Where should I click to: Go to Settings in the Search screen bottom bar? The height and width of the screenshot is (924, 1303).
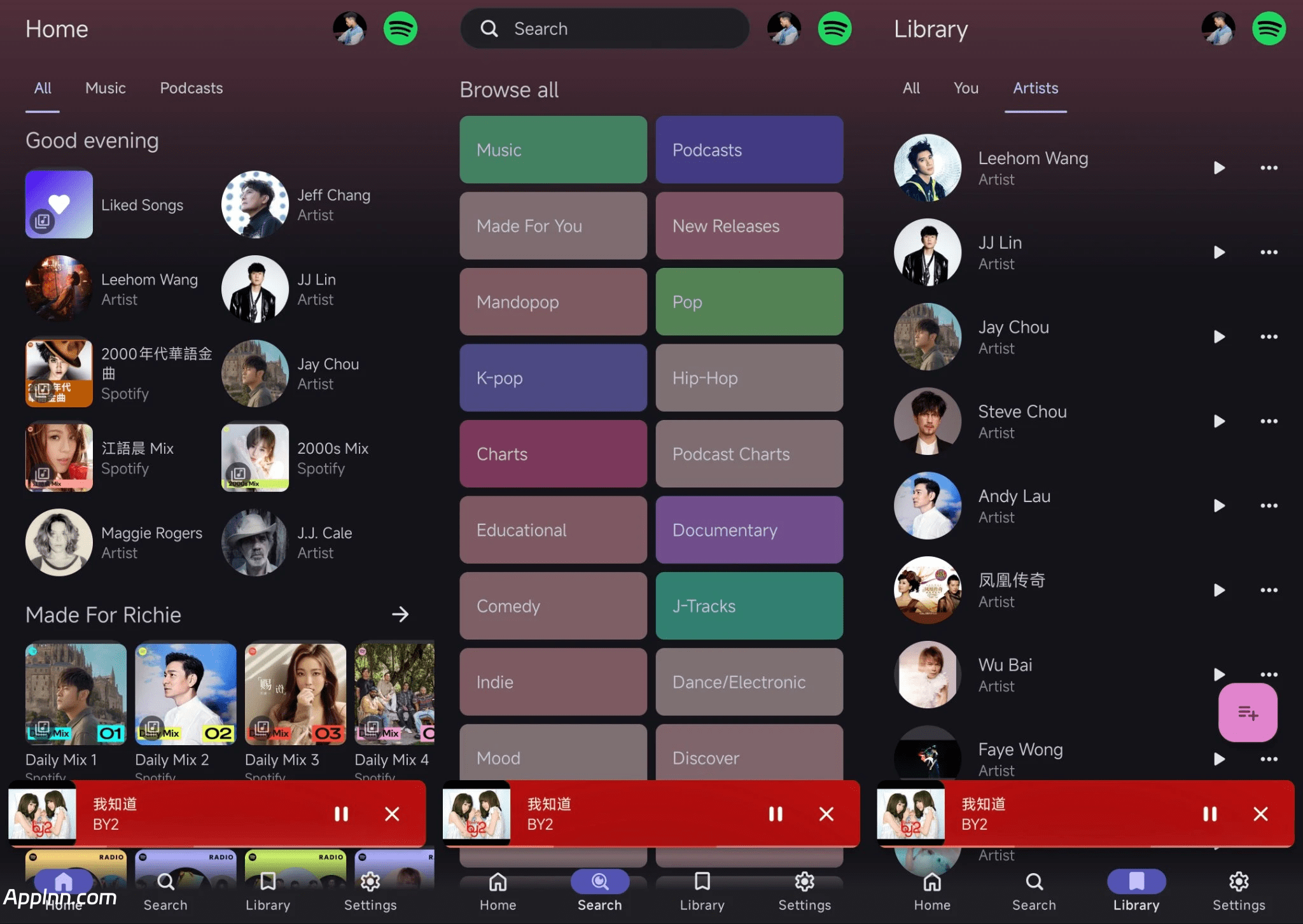click(804, 892)
